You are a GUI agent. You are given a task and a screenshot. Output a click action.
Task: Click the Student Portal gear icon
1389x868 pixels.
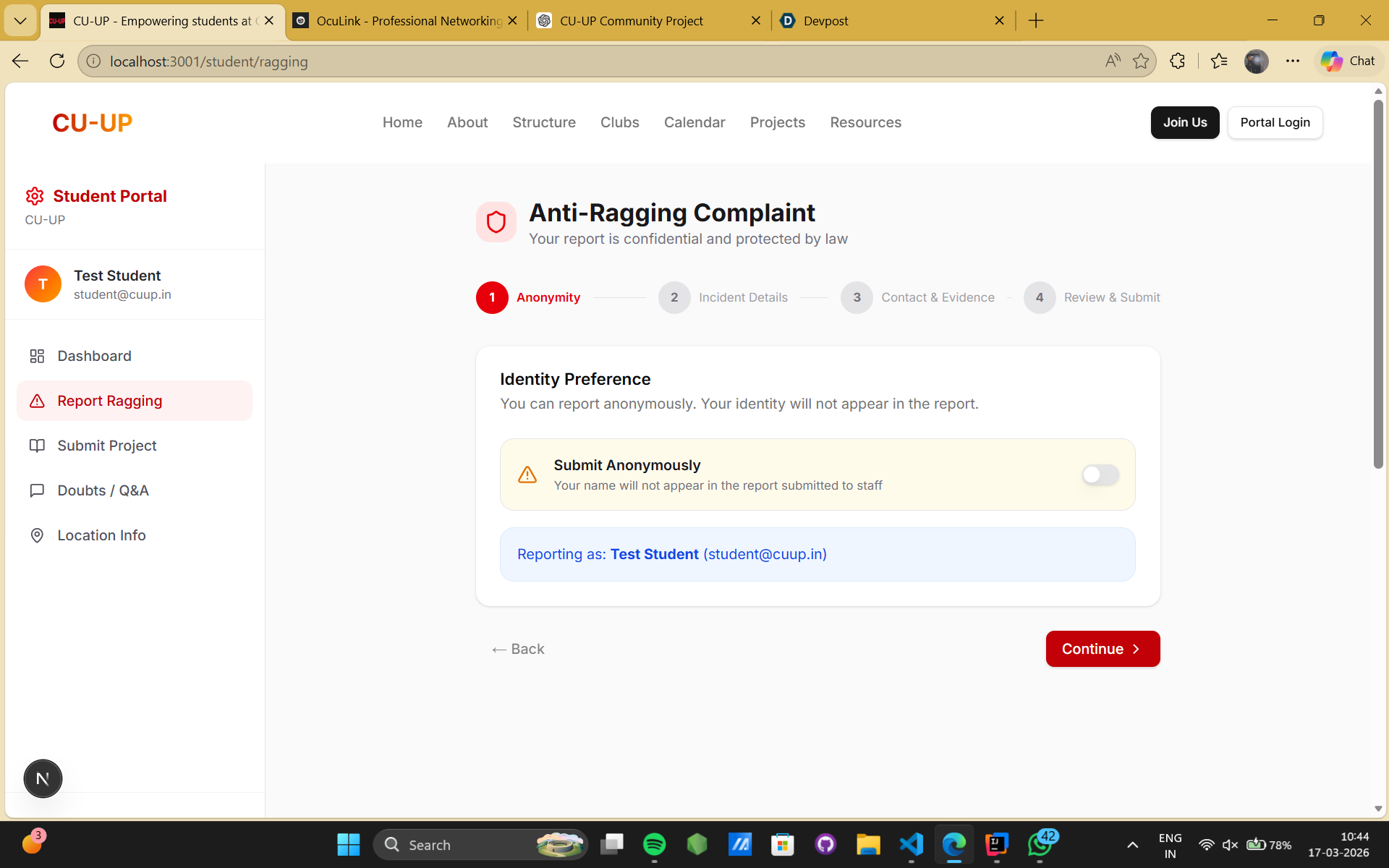click(35, 196)
